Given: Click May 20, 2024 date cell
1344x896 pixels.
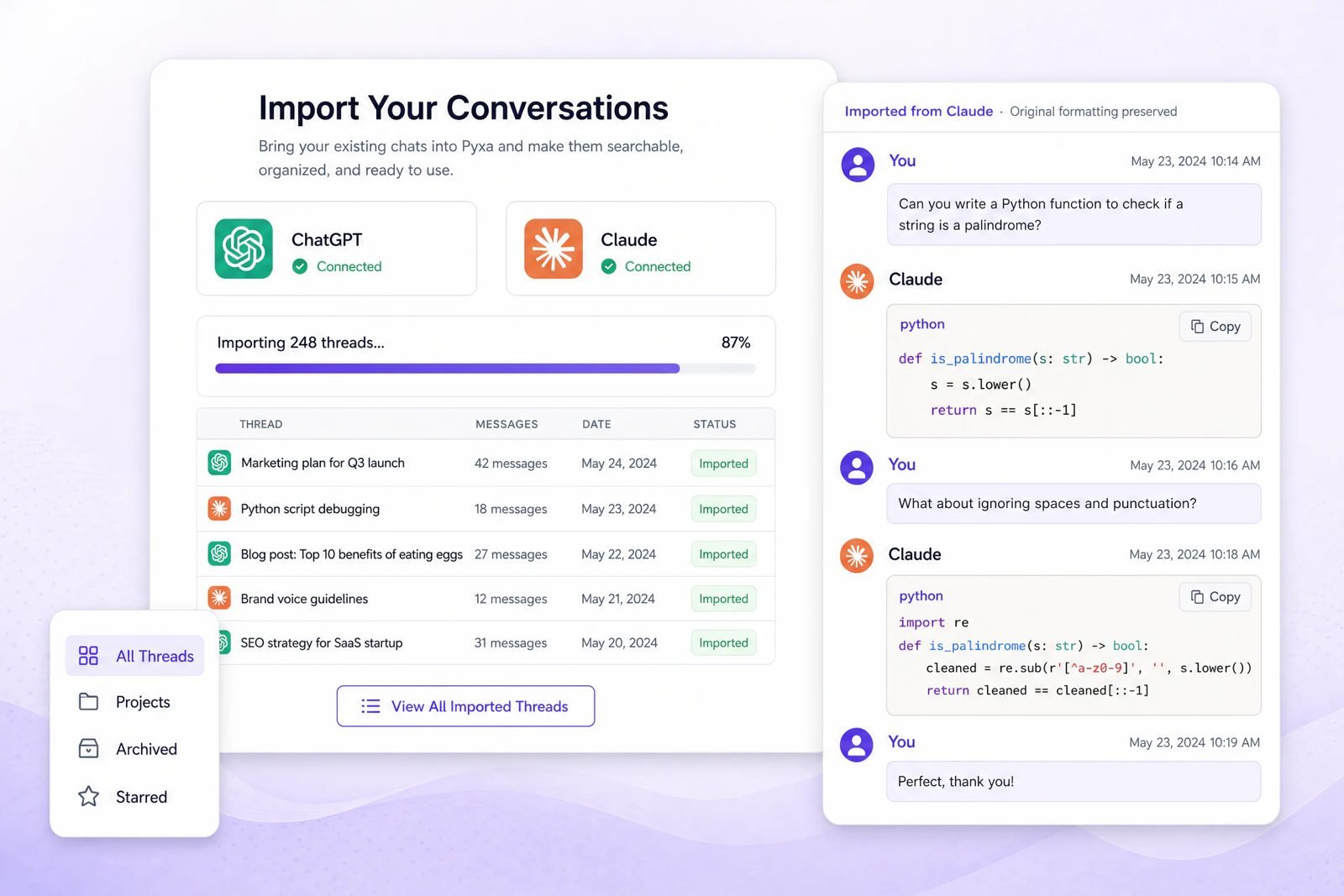Looking at the screenshot, I should (619, 642).
